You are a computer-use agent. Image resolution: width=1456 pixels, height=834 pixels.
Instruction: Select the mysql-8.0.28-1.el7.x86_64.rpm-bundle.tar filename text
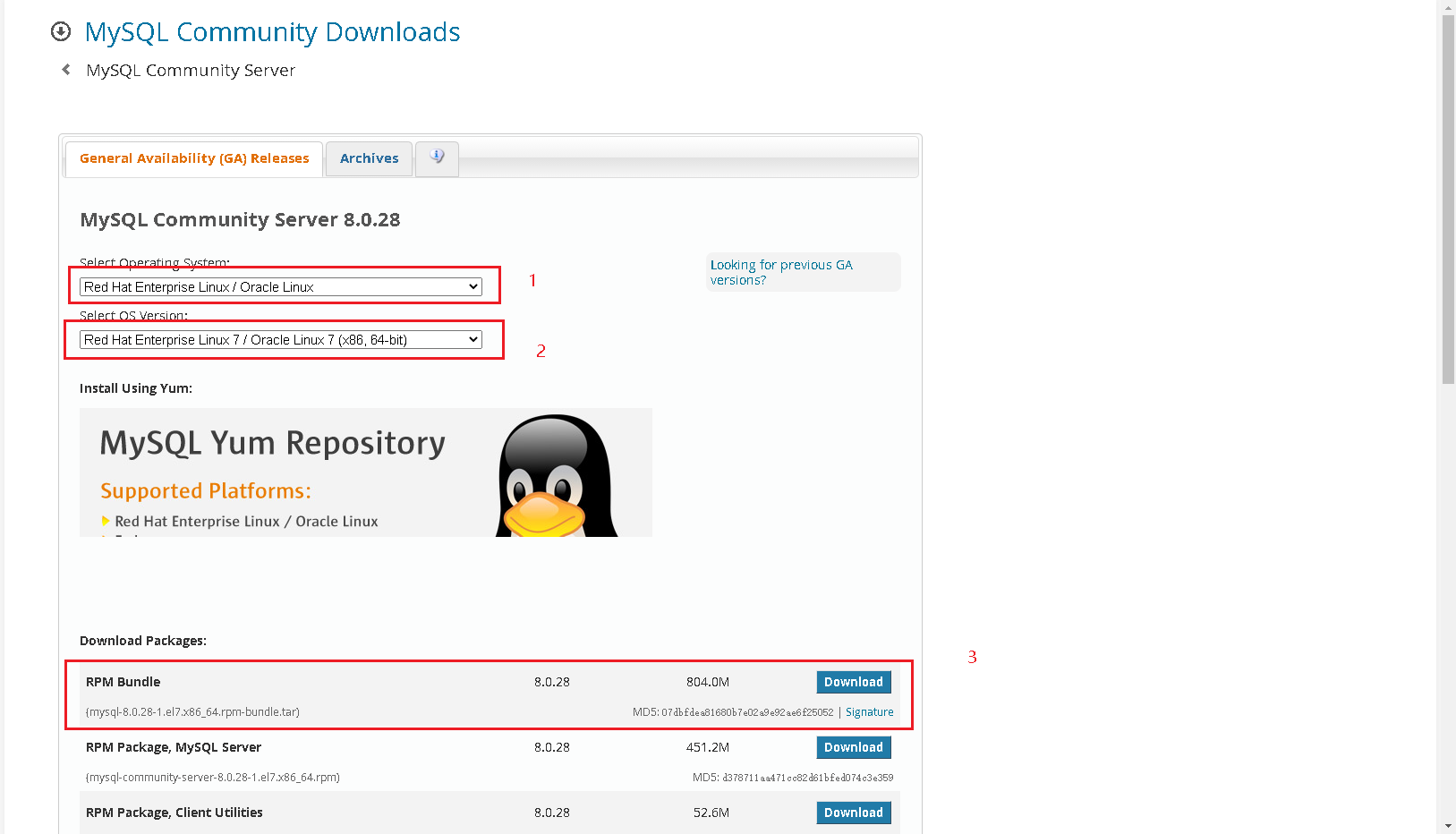click(192, 712)
